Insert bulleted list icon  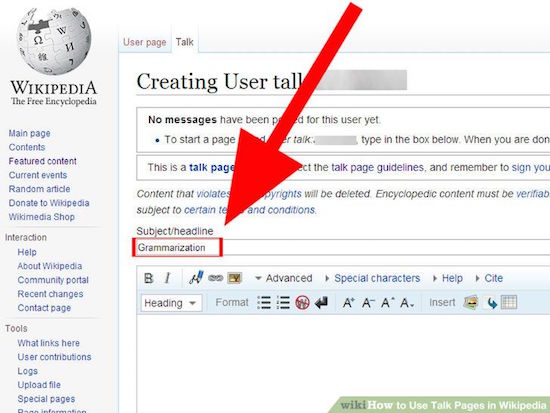264,302
